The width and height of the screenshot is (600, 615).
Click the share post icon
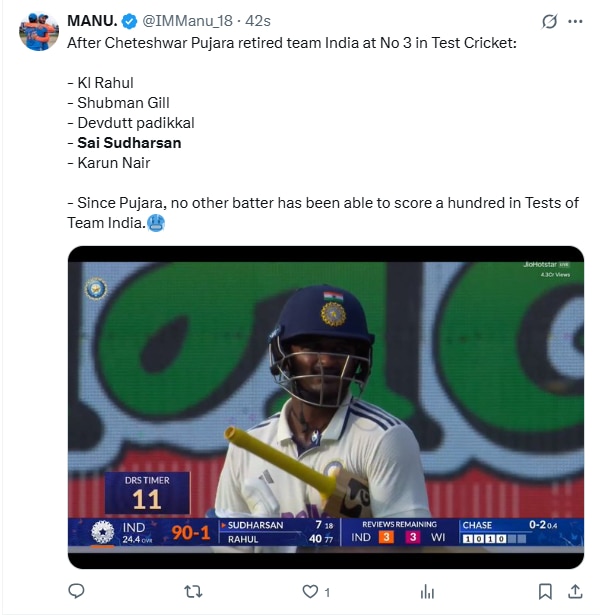[x=573, y=591]
